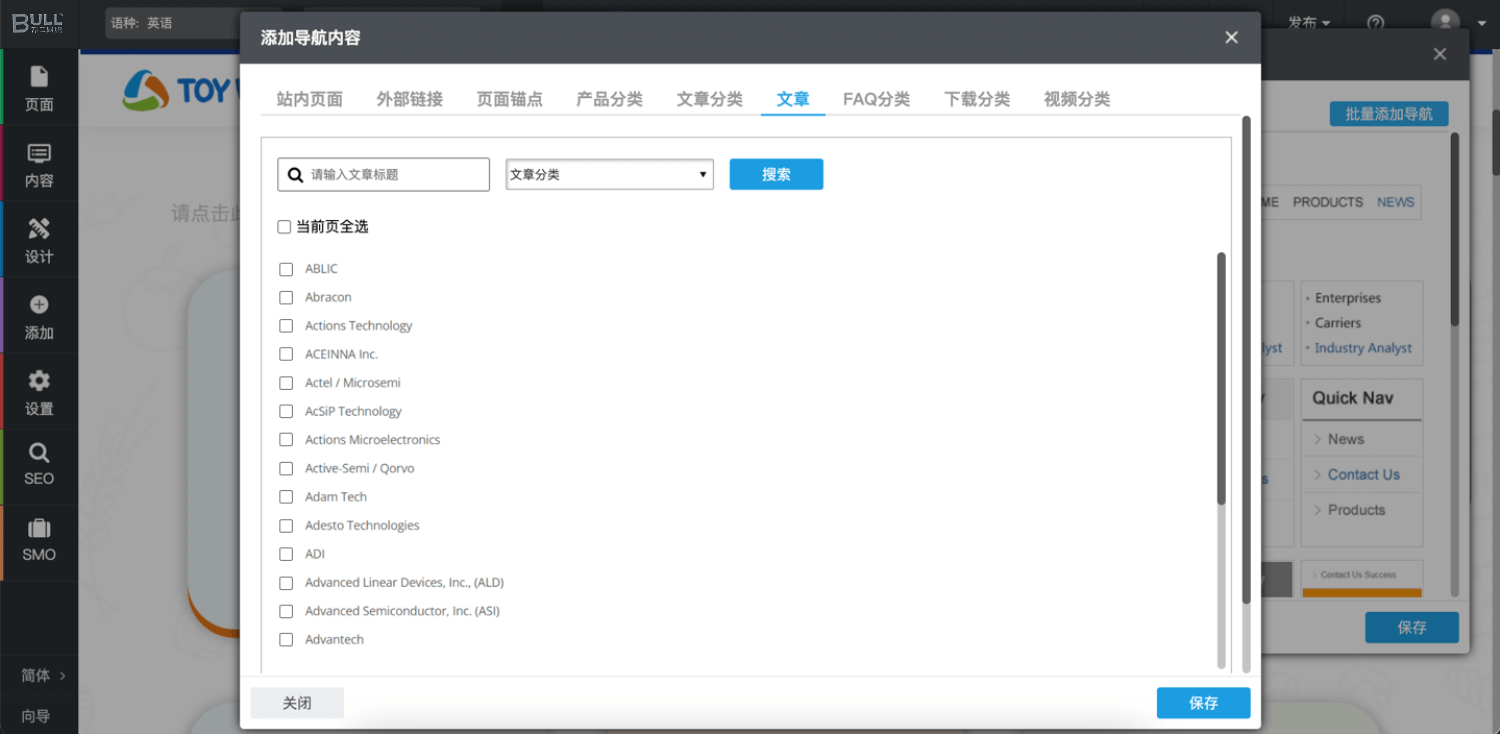
Task: Open the 页面 (Pages) sidebar icon
Action: click(39, 78)
